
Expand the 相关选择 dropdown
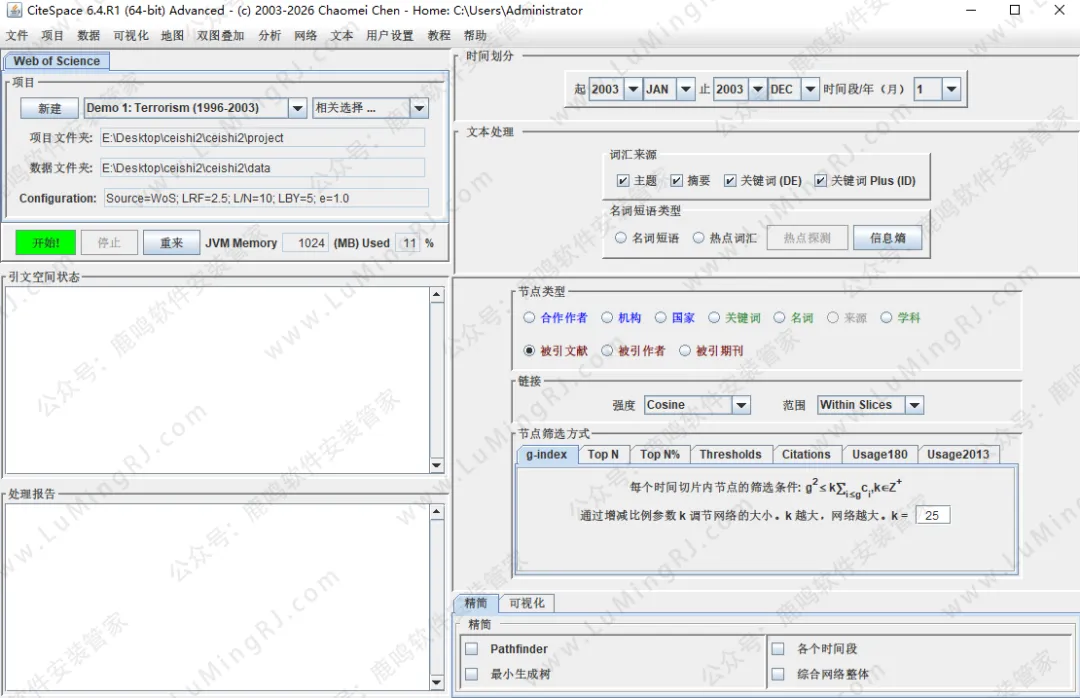coord(419,107)
